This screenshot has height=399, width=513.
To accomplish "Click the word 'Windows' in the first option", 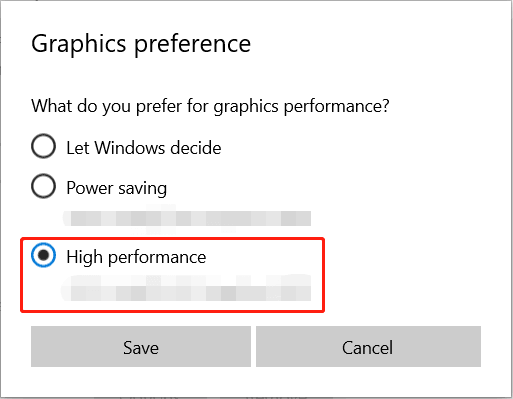I will [x=129, y=148].
